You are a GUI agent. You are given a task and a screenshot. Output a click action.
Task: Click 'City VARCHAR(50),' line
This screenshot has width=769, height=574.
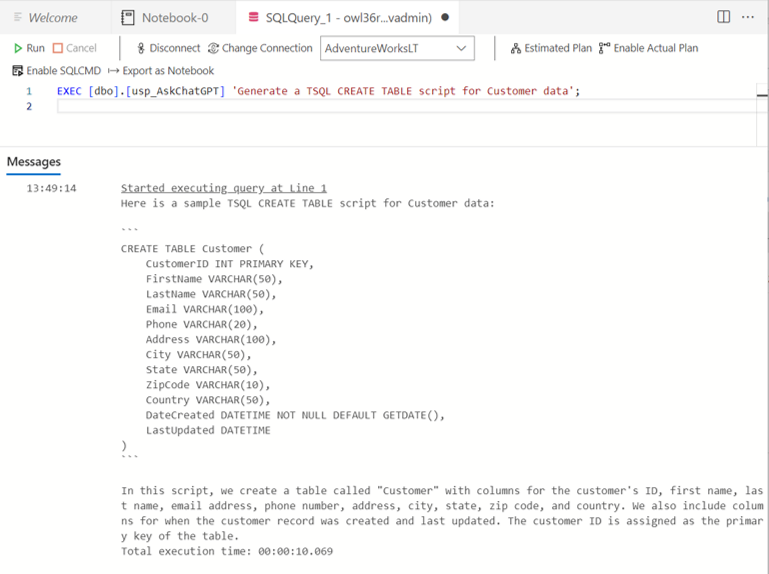pos(198,355)
